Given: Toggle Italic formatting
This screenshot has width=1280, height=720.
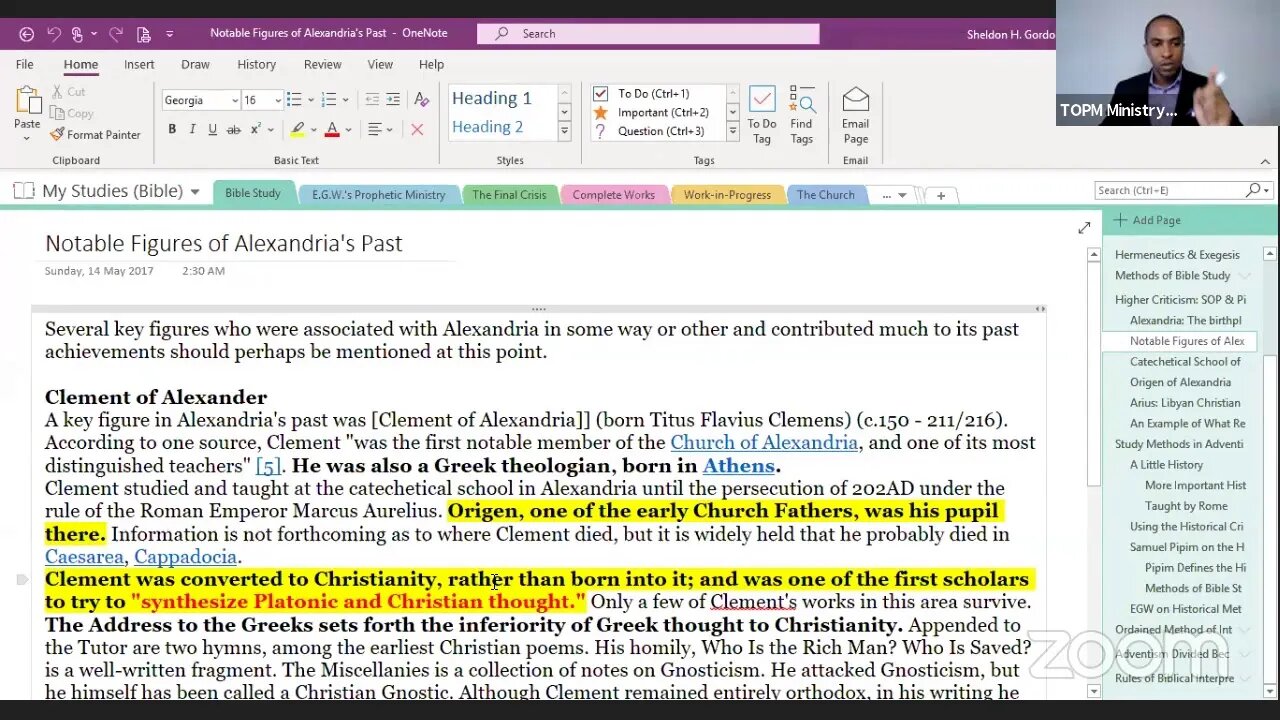Looking at the screenshot, I should [192, 130].
